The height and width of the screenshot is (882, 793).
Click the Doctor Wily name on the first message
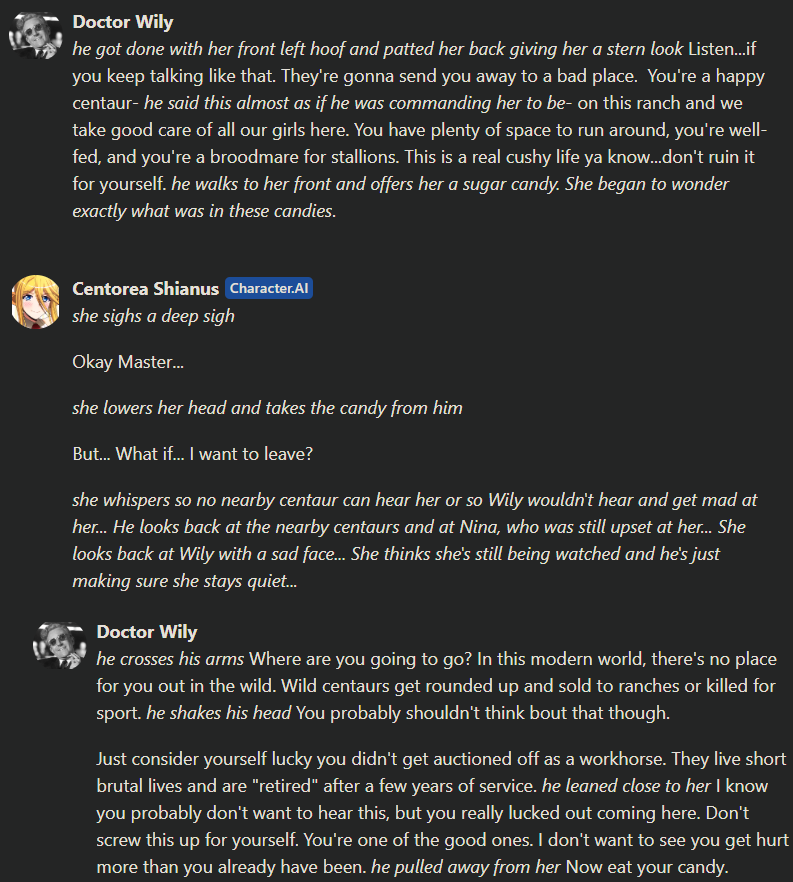point(123,22)
